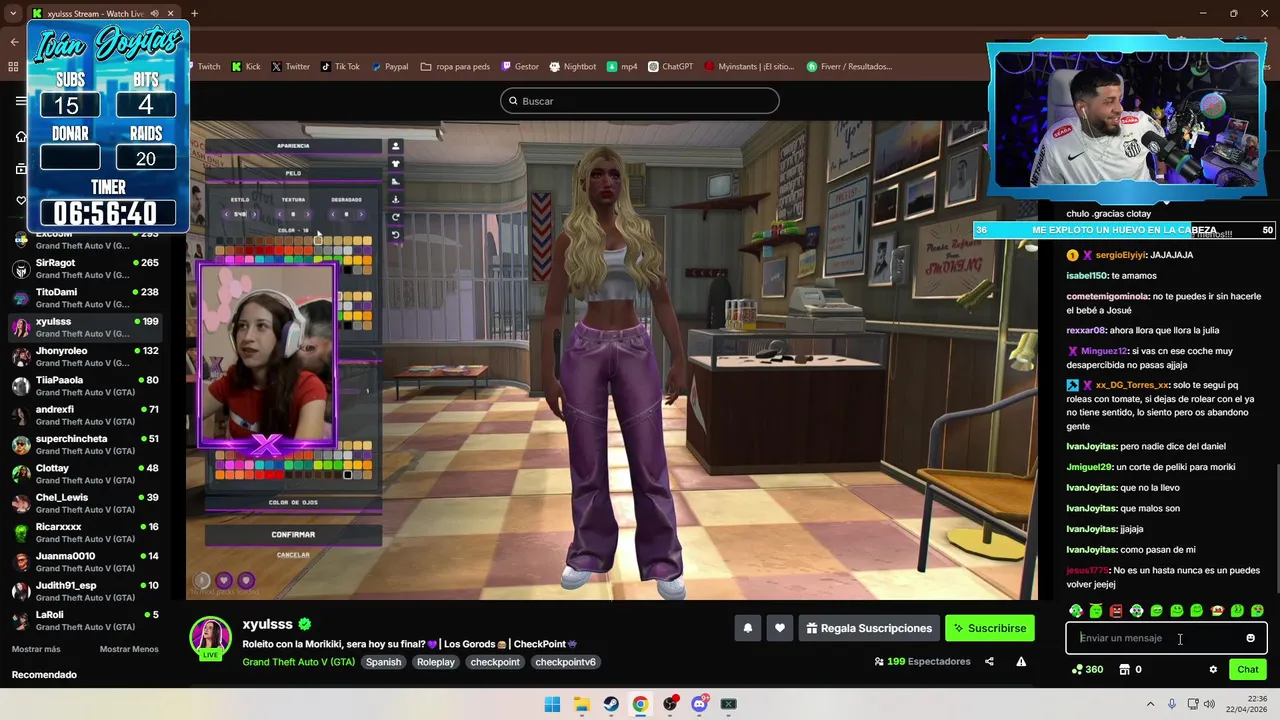This screenshot has height=720, width=1280.
Task: Click the green Suscribirse button
Action: point(990,628)
